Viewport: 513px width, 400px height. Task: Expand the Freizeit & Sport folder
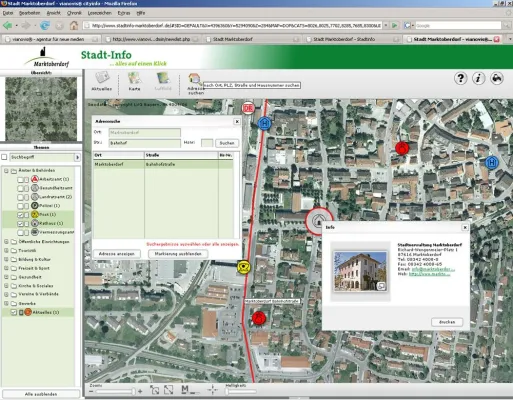click(6, 268)
